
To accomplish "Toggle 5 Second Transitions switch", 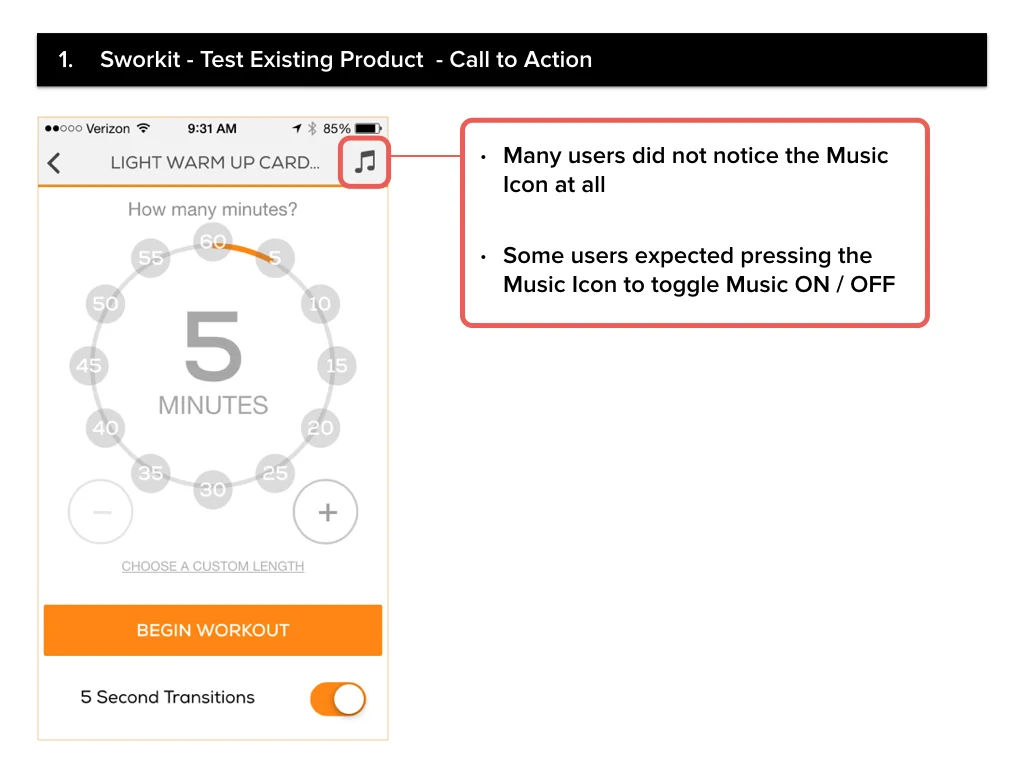I will pyautogui.click(x=338, y=699).
